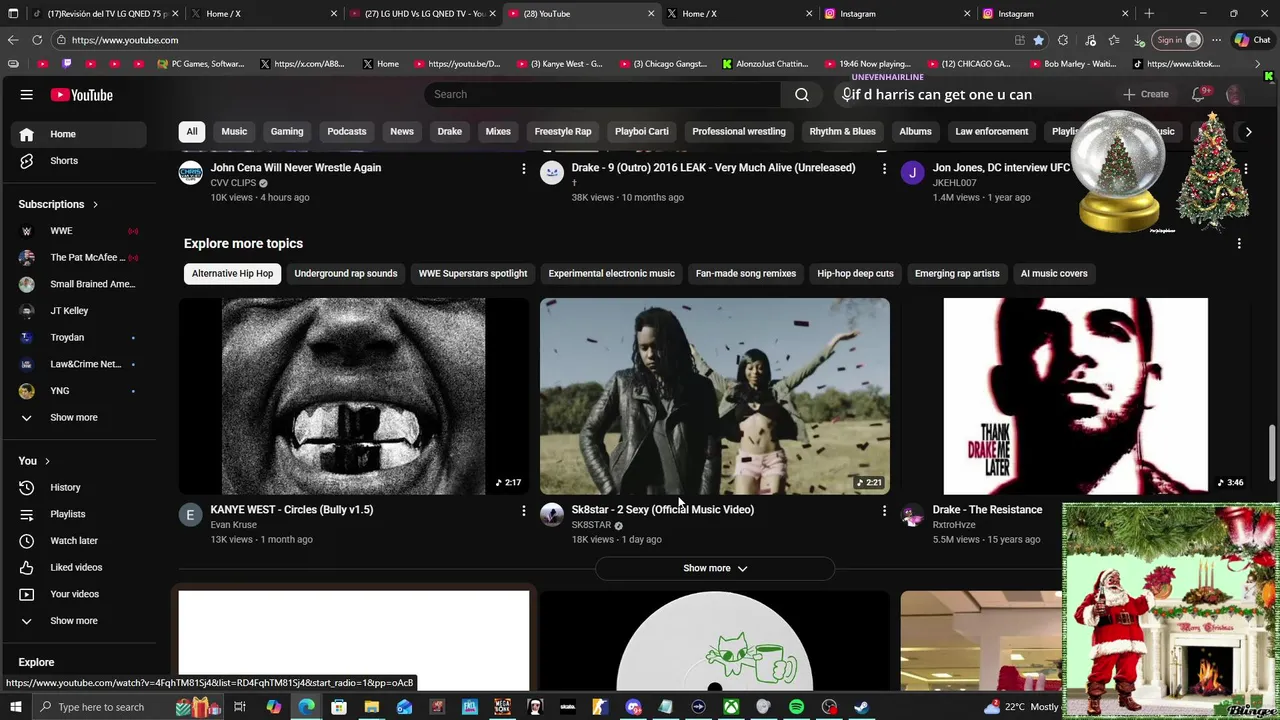Select the Underground rap sounds topic
The image size is (1280, 720).
click(x=346, y=273)
